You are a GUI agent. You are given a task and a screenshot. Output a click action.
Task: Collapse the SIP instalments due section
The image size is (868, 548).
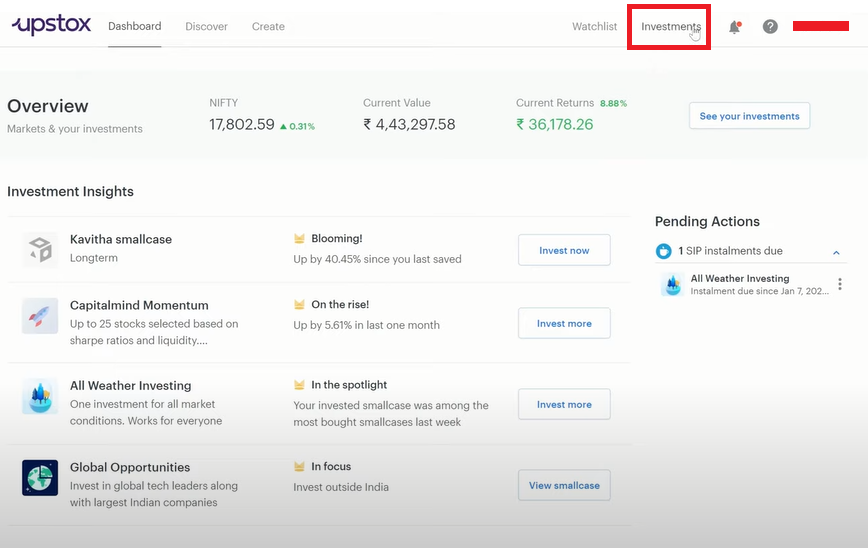pyautogui.click(x=836, y=252)
